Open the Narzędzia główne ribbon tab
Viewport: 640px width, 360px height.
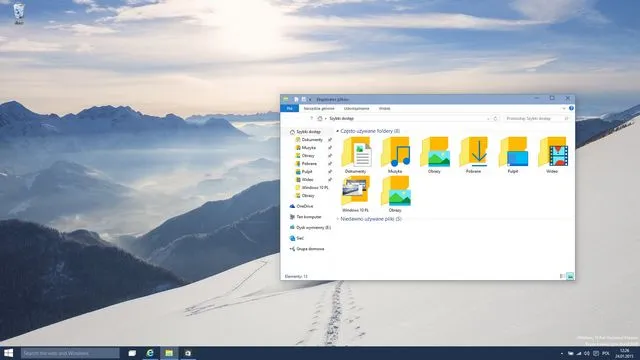[x=319, y=109]
